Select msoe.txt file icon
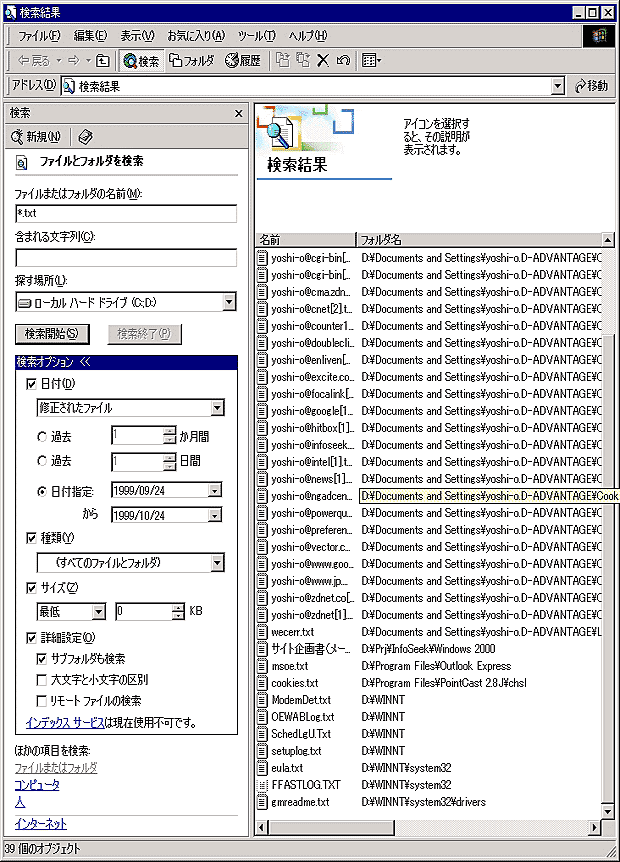This screenshot has height=862, width=620. point(262,666)
